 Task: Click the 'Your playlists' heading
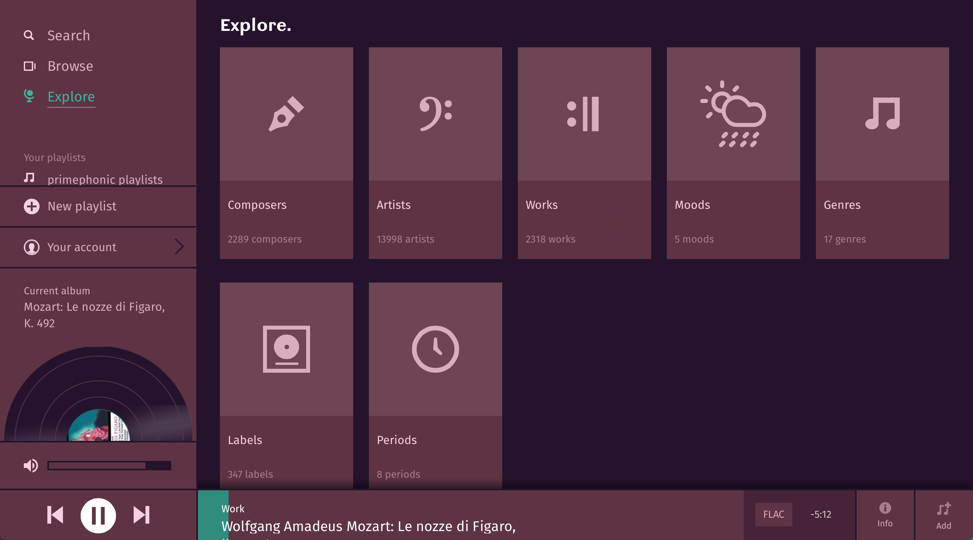point(55,158)
